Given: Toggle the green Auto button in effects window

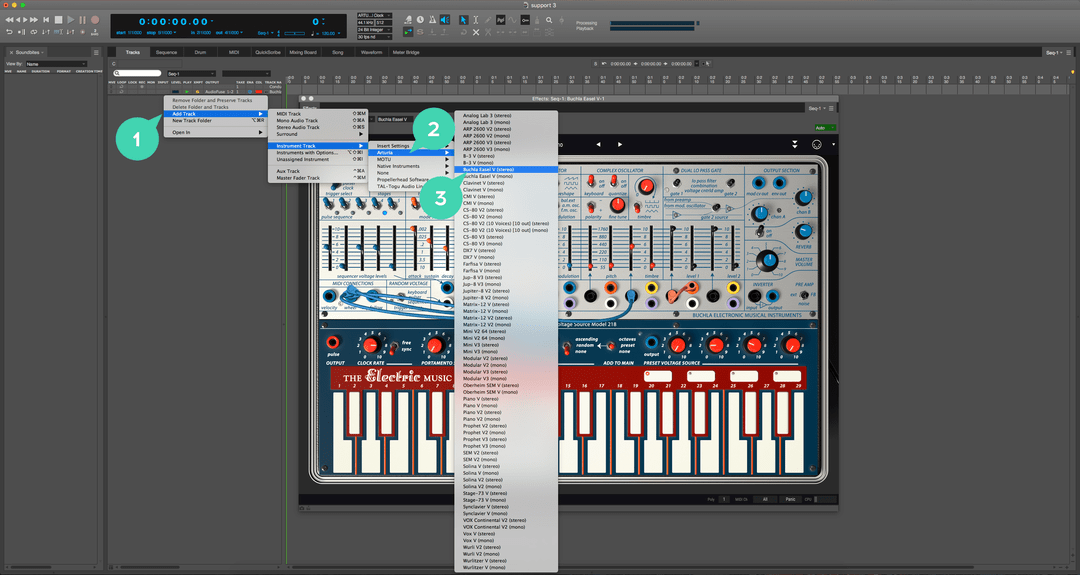Looking at the screenshot, I should click(824, 128).
